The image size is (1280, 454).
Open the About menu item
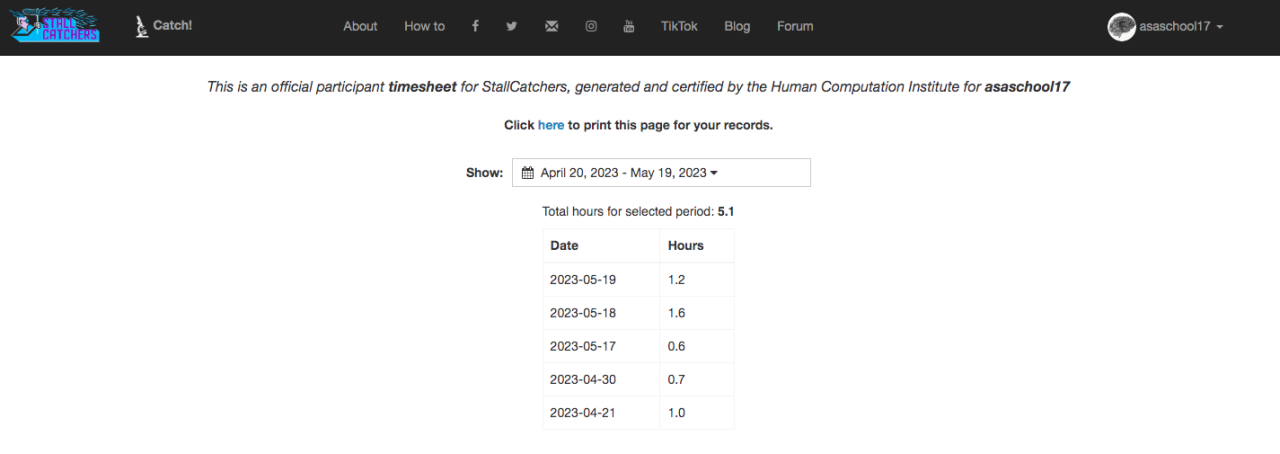[360, 27]
